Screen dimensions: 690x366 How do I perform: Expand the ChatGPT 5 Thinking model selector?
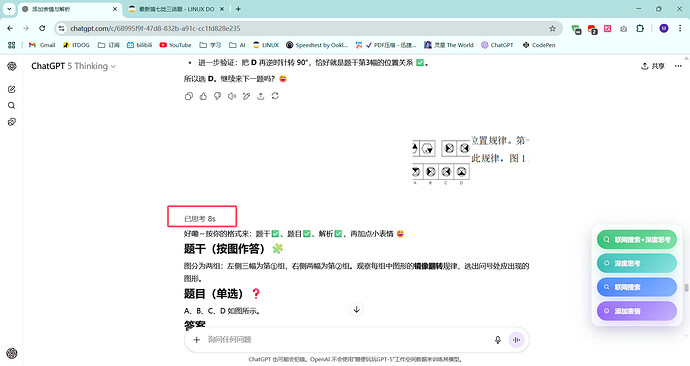click(73, 66)
